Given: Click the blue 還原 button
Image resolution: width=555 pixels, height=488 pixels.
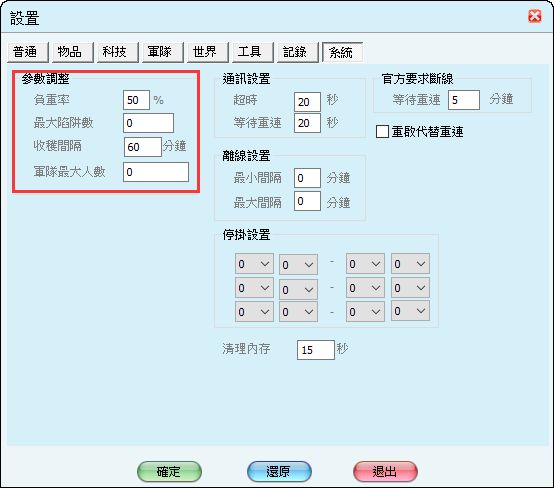Looking at the screenshot, I should pos(279,471).
